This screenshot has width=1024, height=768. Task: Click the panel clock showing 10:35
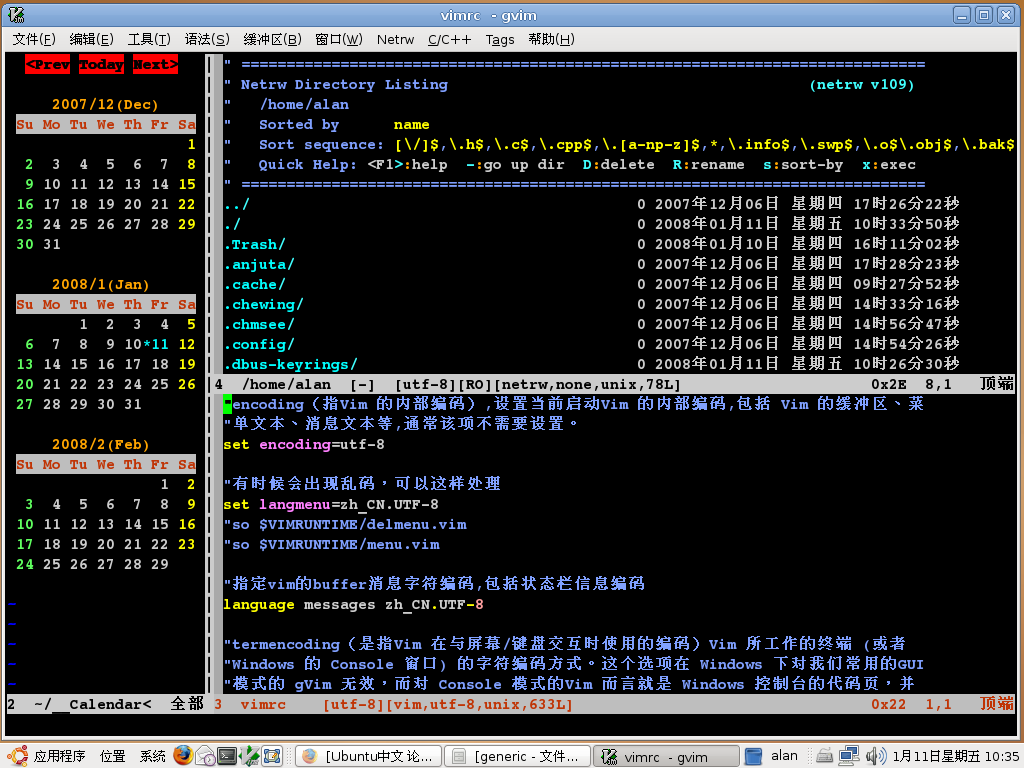pos(955,756)
